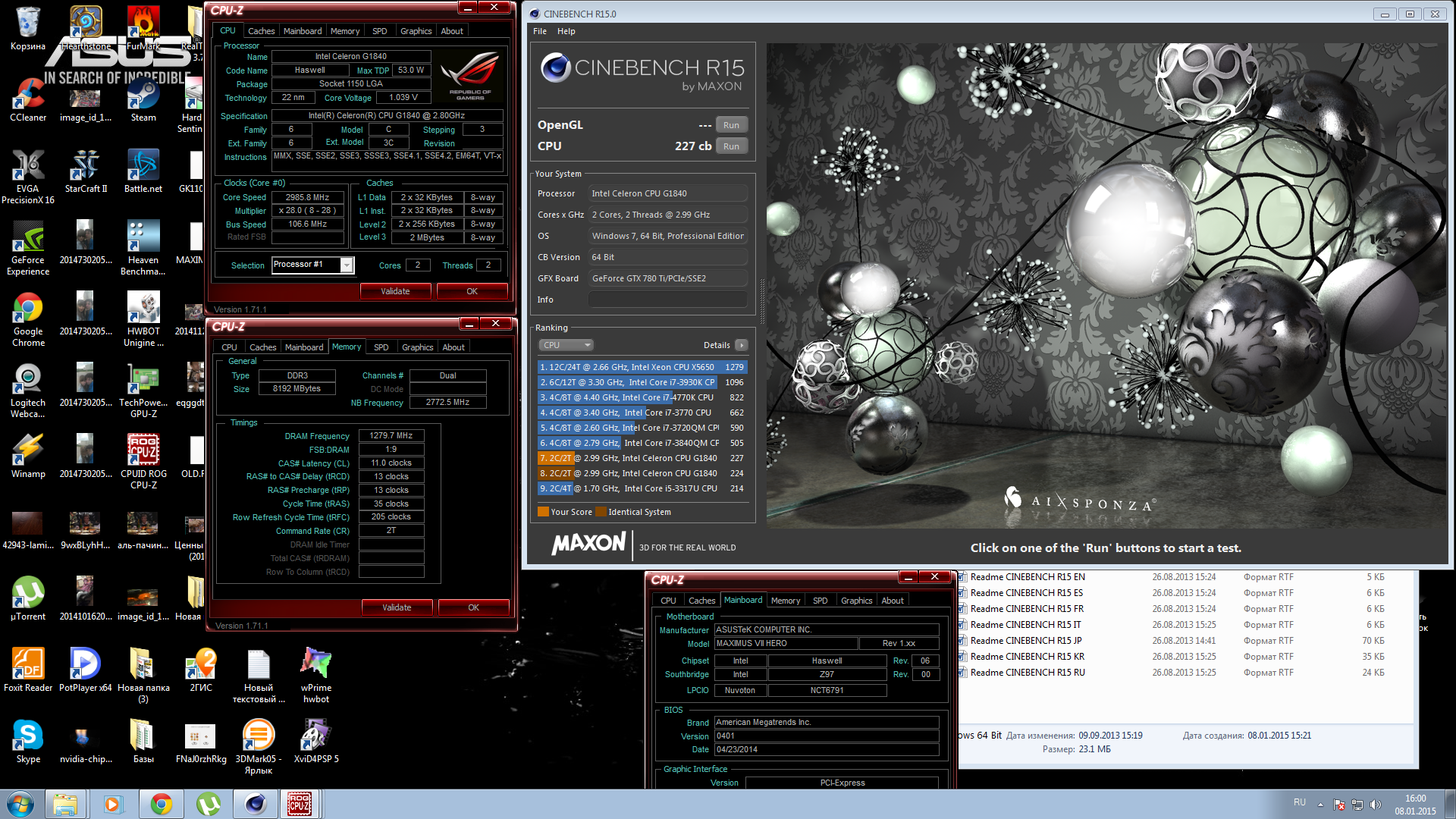Select ranking row Intel Xeon CPU X5650
1456x819 pixels.
coord(642,367)
